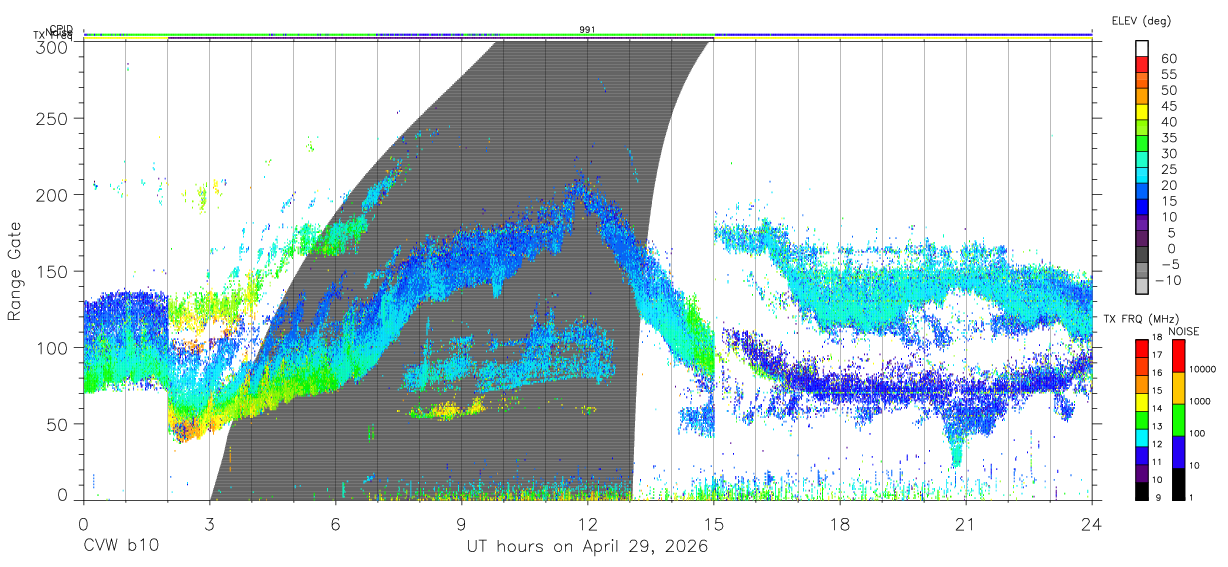This screenshot has height=567, width=1228.
Task: Click the yellow NOISE band between 1000 and 10000
Action: [1177, 387]
